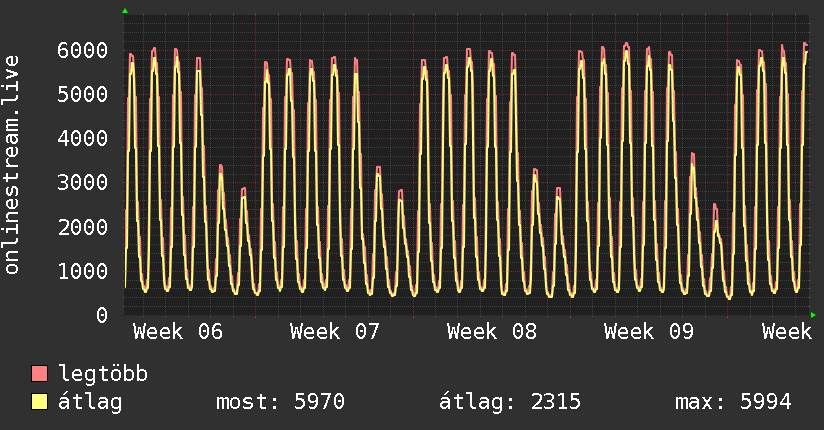
Task: Select the legtöbb legend label
Action: pos(104,374)
